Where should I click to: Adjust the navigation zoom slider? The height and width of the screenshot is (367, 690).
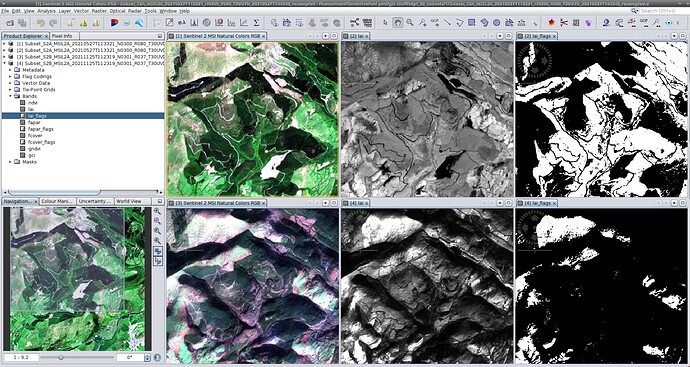pyautogui.click(x=61, y=357)
